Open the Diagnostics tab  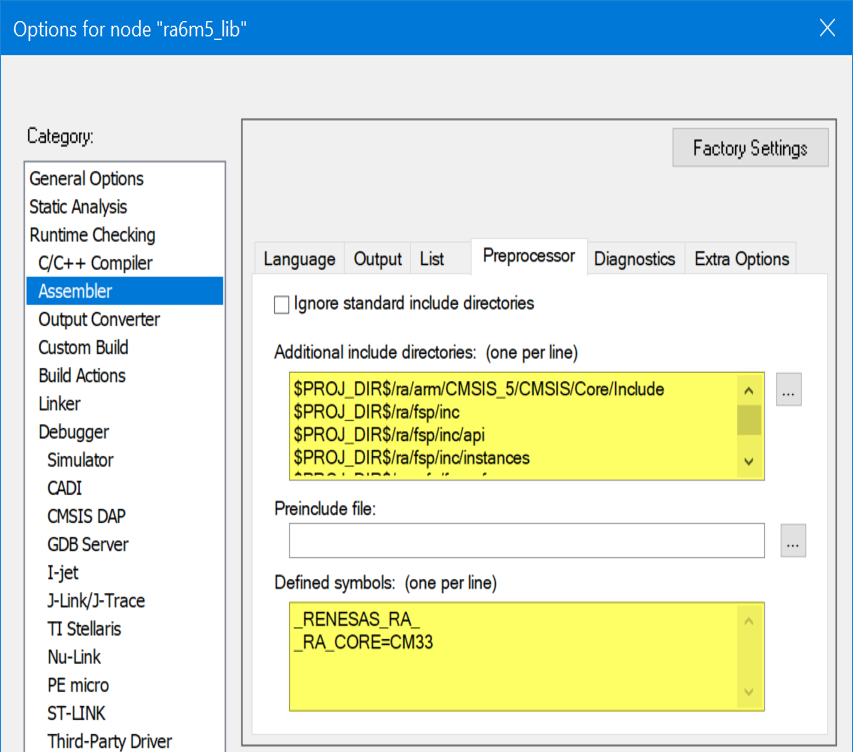pos(634,259)
